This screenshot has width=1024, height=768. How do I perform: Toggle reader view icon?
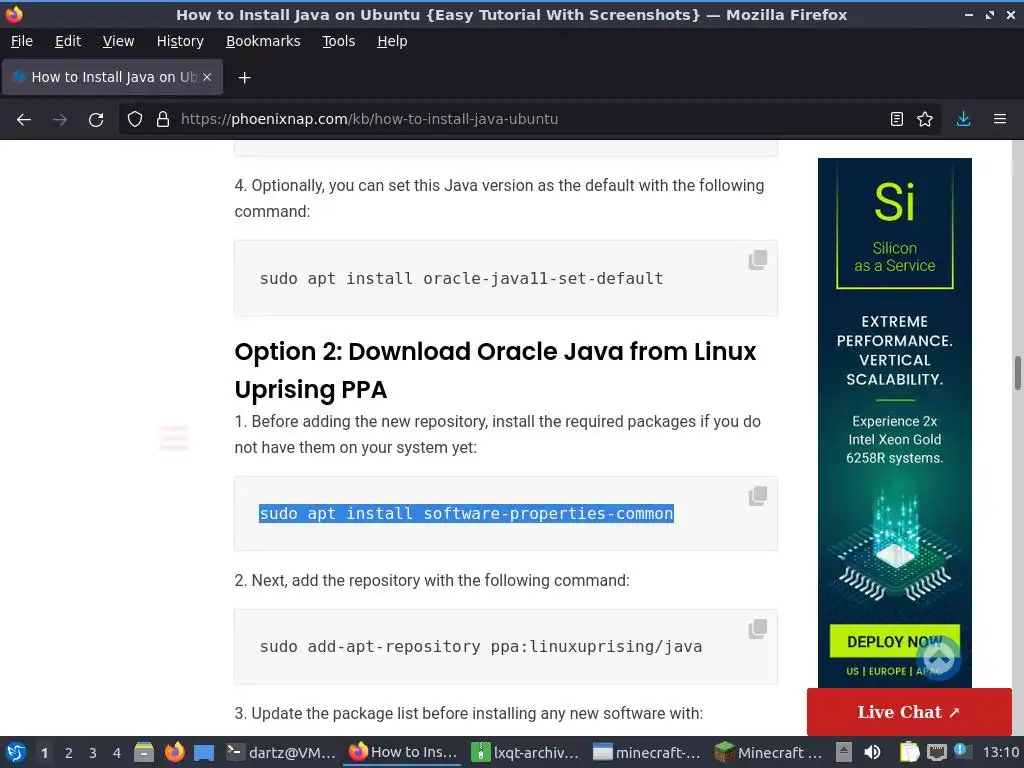click(x=897, y=120)
